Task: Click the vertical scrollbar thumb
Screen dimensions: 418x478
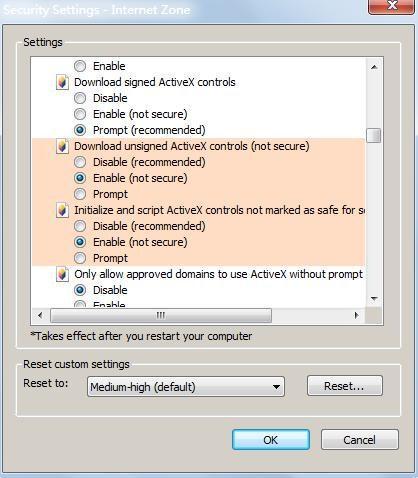Action: point(374,135)
